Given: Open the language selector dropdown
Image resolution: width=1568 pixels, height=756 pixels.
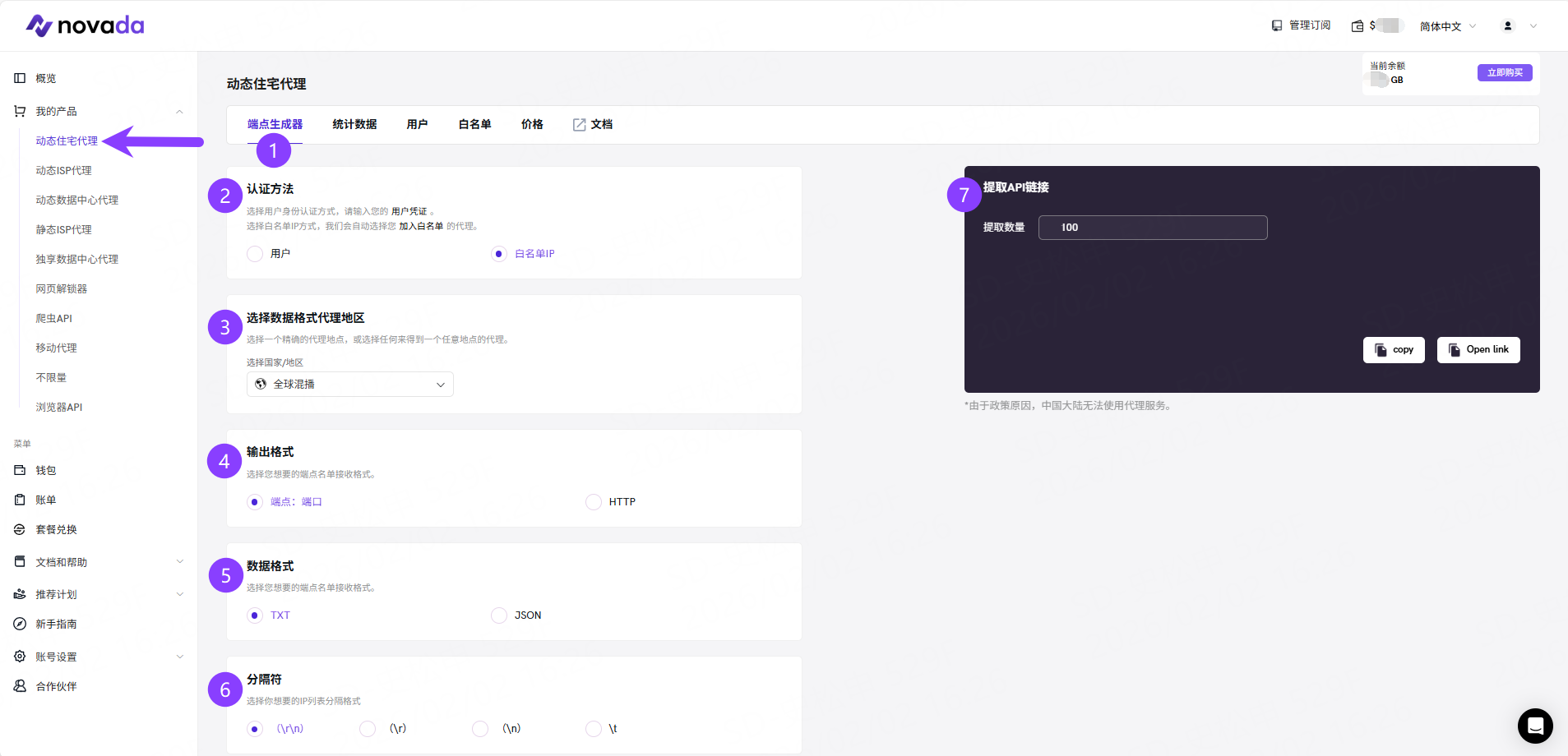Looking at the screenshot, I should tap(1447, 26).
